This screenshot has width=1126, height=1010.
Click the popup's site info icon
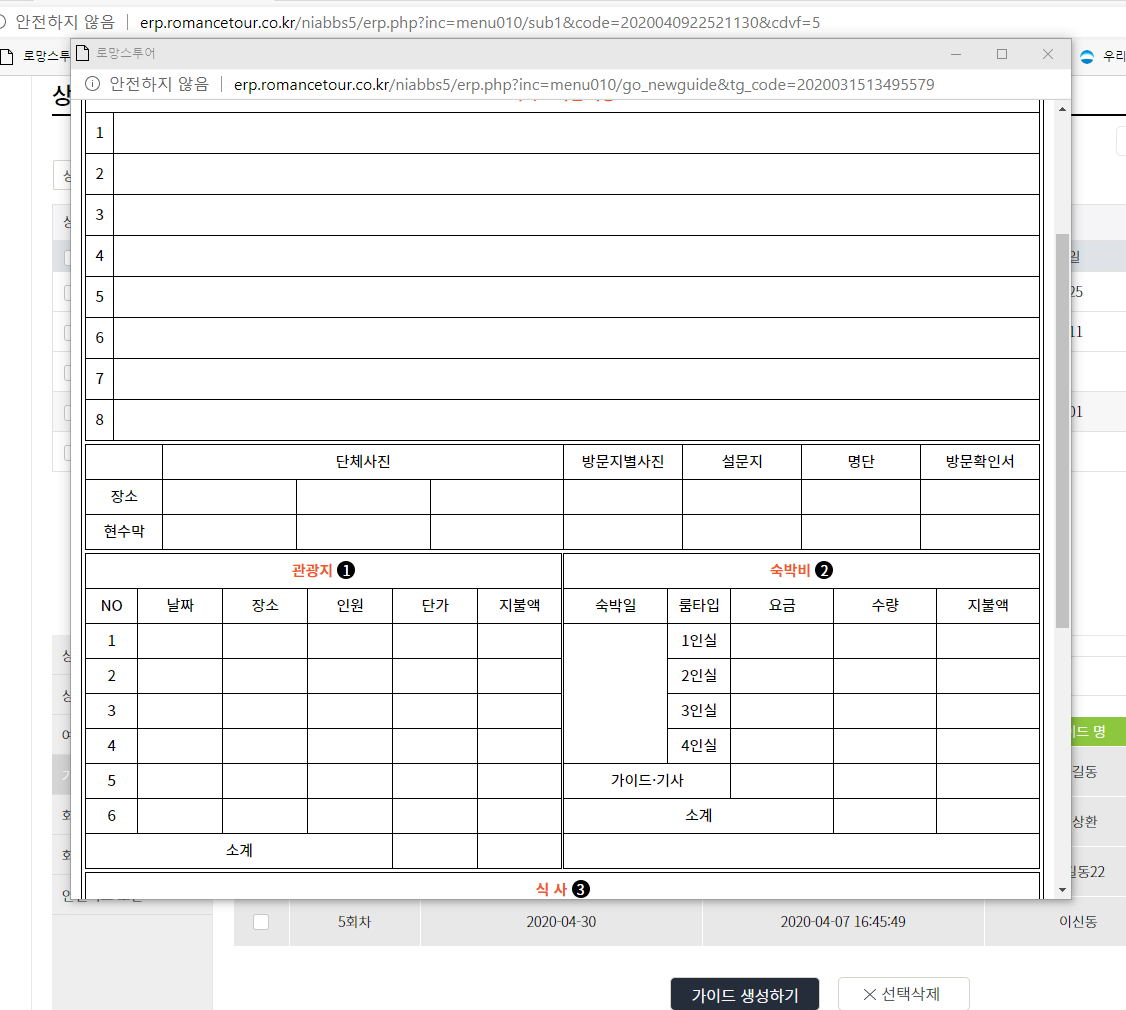coord(93,84)
